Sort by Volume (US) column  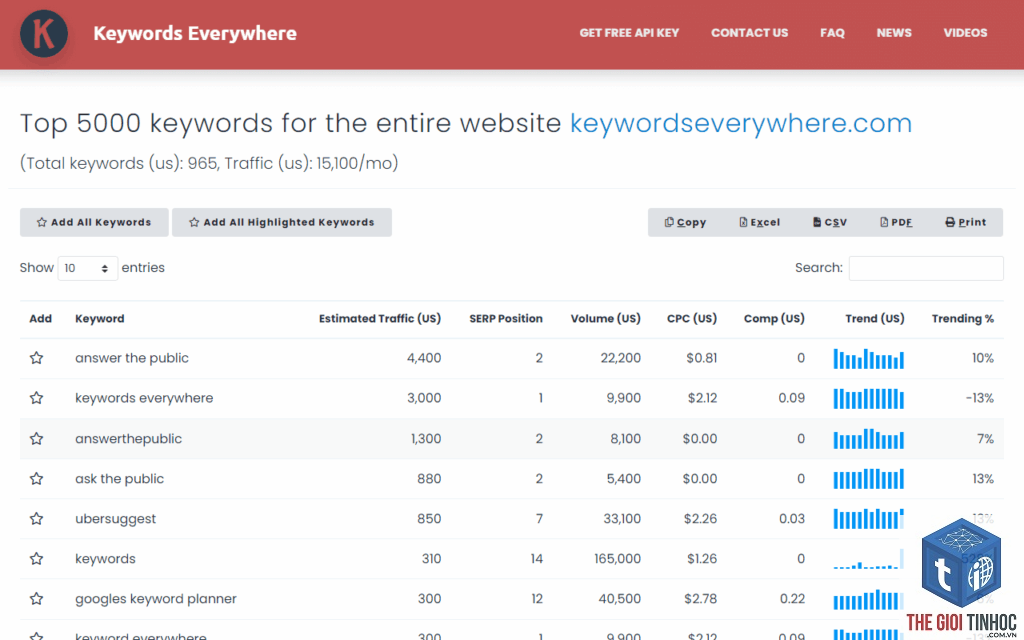605,319
